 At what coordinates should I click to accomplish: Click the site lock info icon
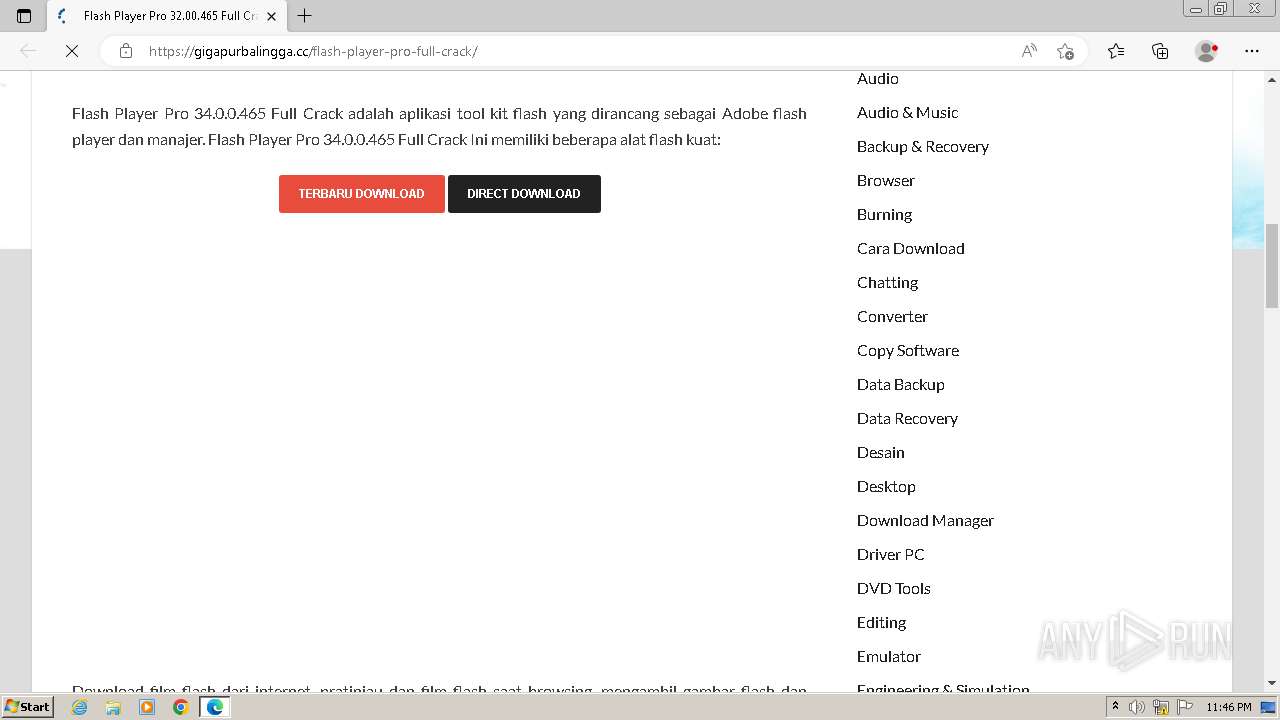[x=126, y=51]
